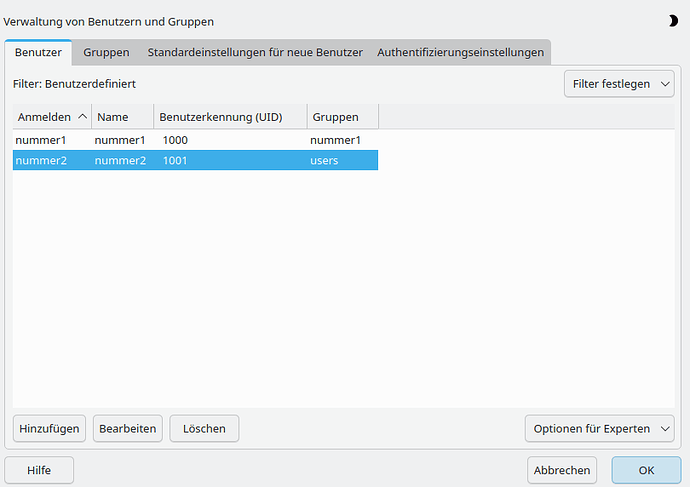Select the Benutzer tab
This screenshot has height=487, width=690.
(x=38, y=52)
